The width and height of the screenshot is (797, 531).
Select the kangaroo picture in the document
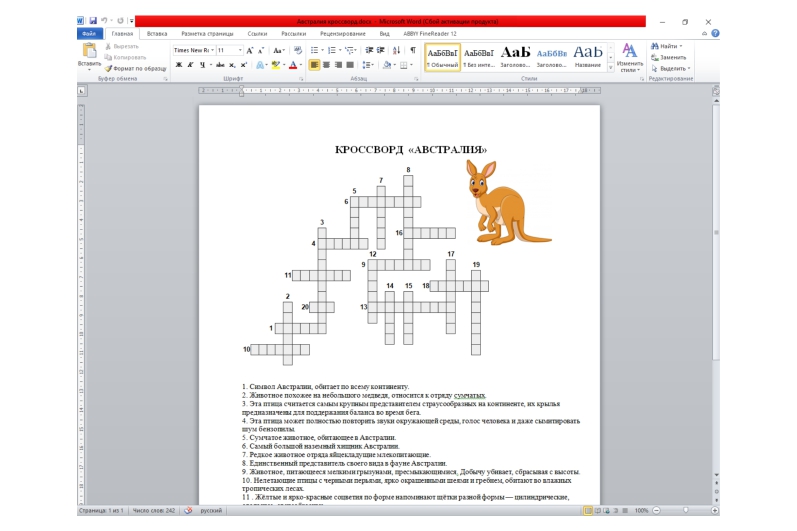(x=507, y=202)
